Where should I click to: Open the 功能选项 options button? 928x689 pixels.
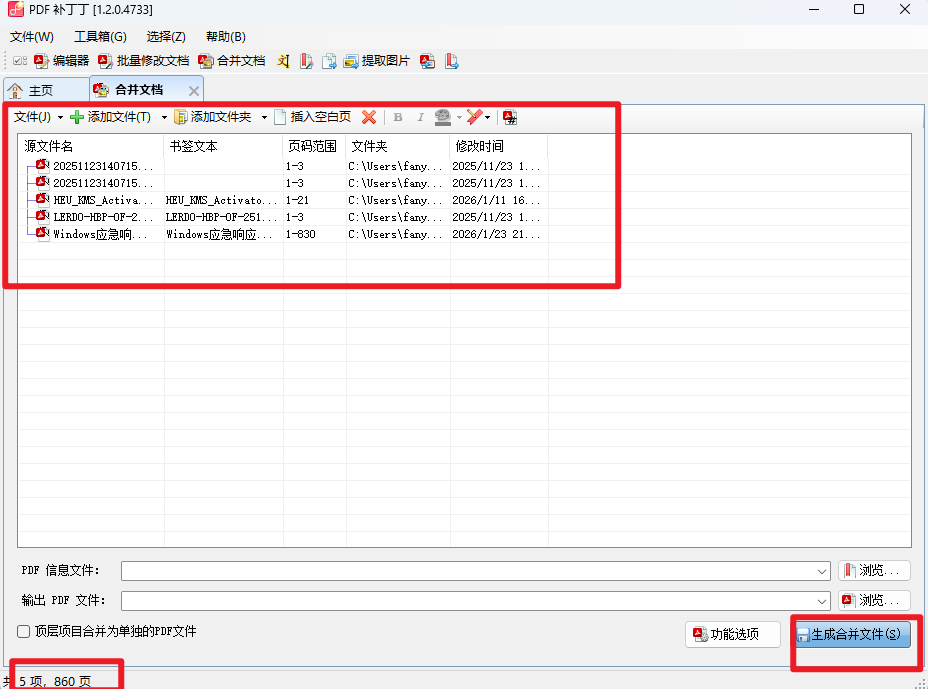click(733, 635)
